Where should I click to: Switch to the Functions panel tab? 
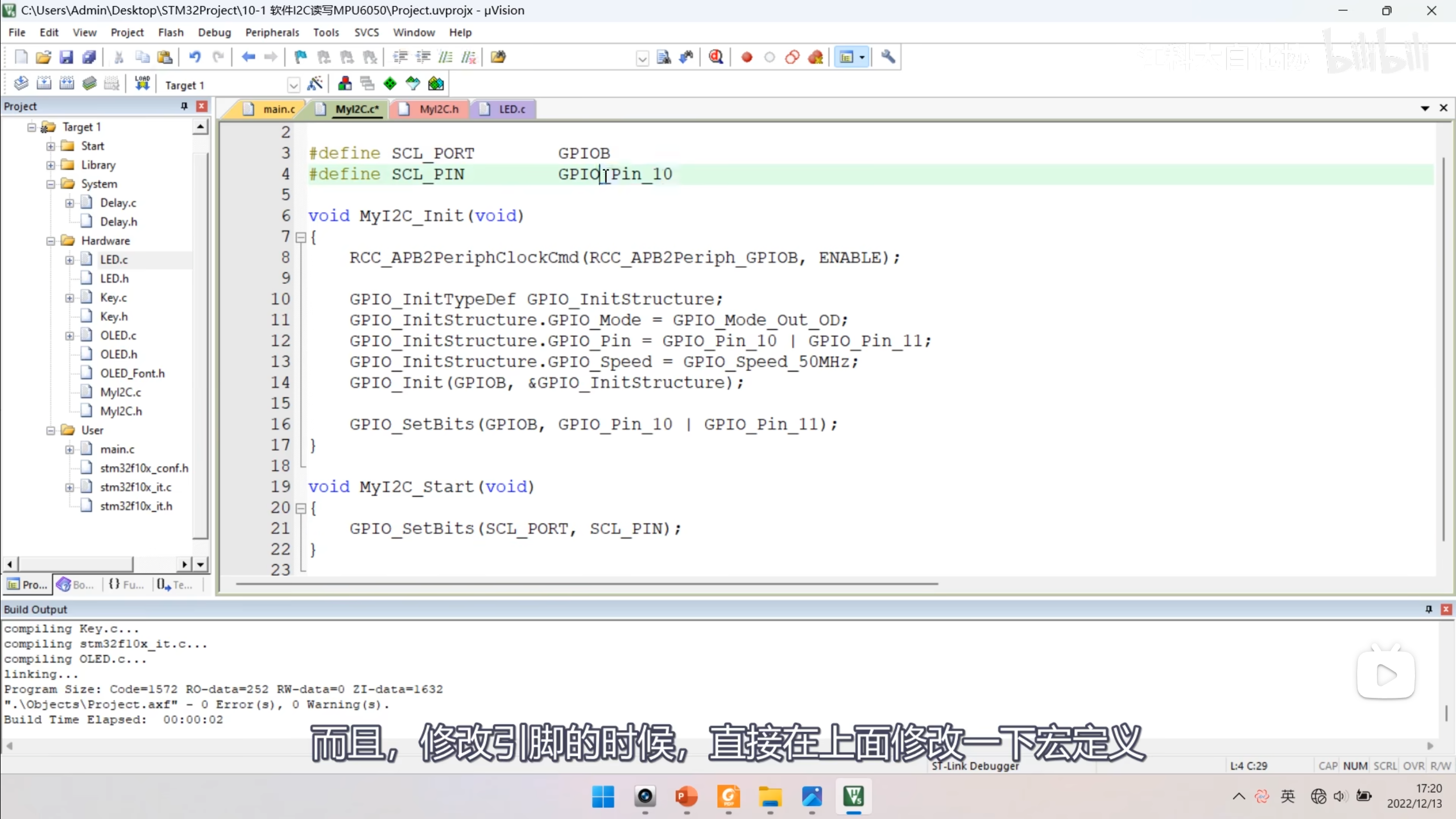[x=126, y=585]
